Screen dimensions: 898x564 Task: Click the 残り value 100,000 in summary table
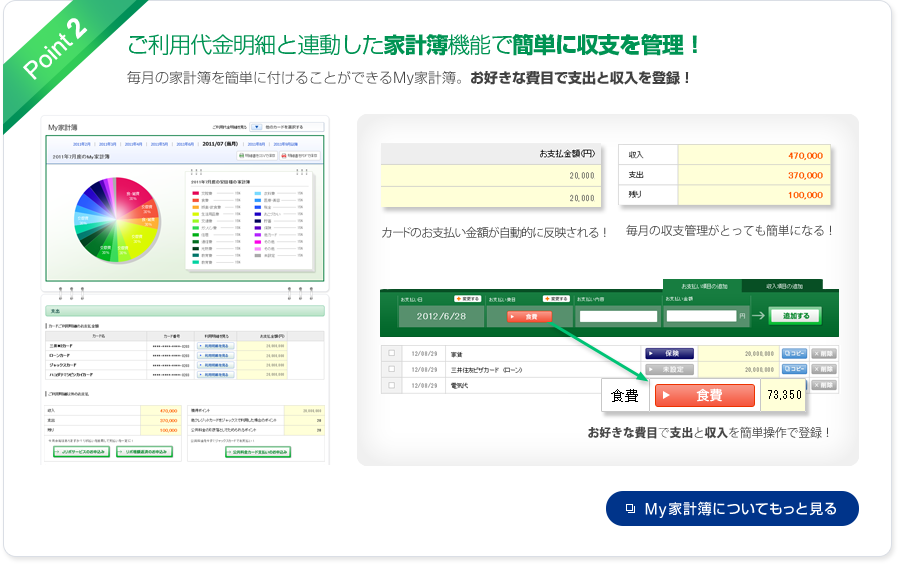click(805, 195)
